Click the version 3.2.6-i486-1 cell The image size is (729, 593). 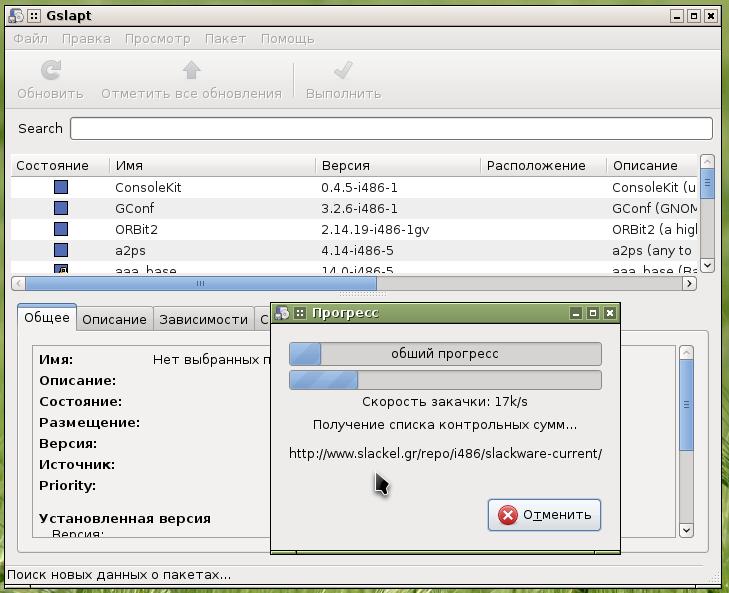point(359,208)
